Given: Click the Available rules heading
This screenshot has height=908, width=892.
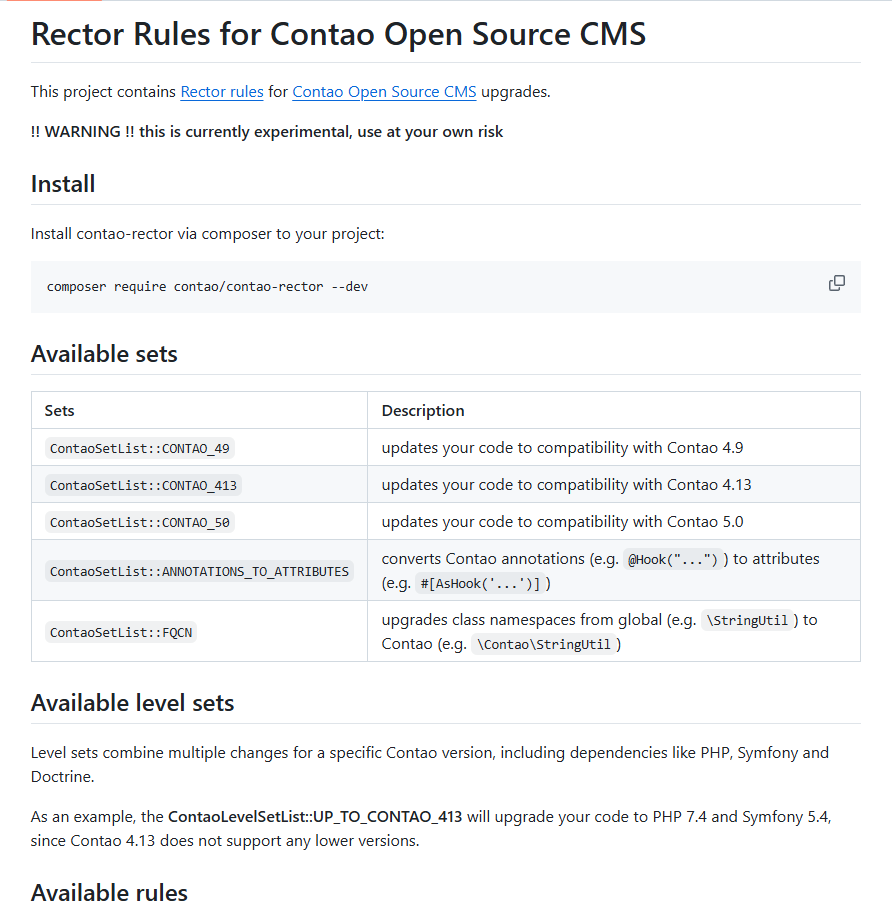Looking at the screenshot, I should pyautogui.click(x=109, y=892).
